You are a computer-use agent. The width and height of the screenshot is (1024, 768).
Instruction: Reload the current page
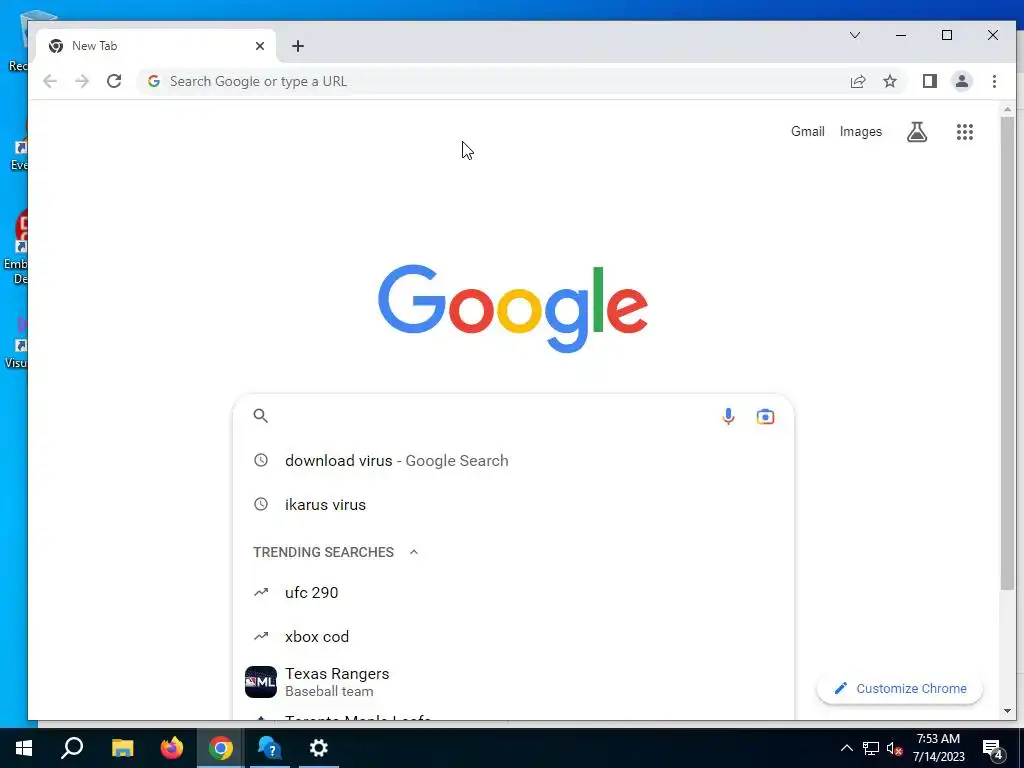114,82
